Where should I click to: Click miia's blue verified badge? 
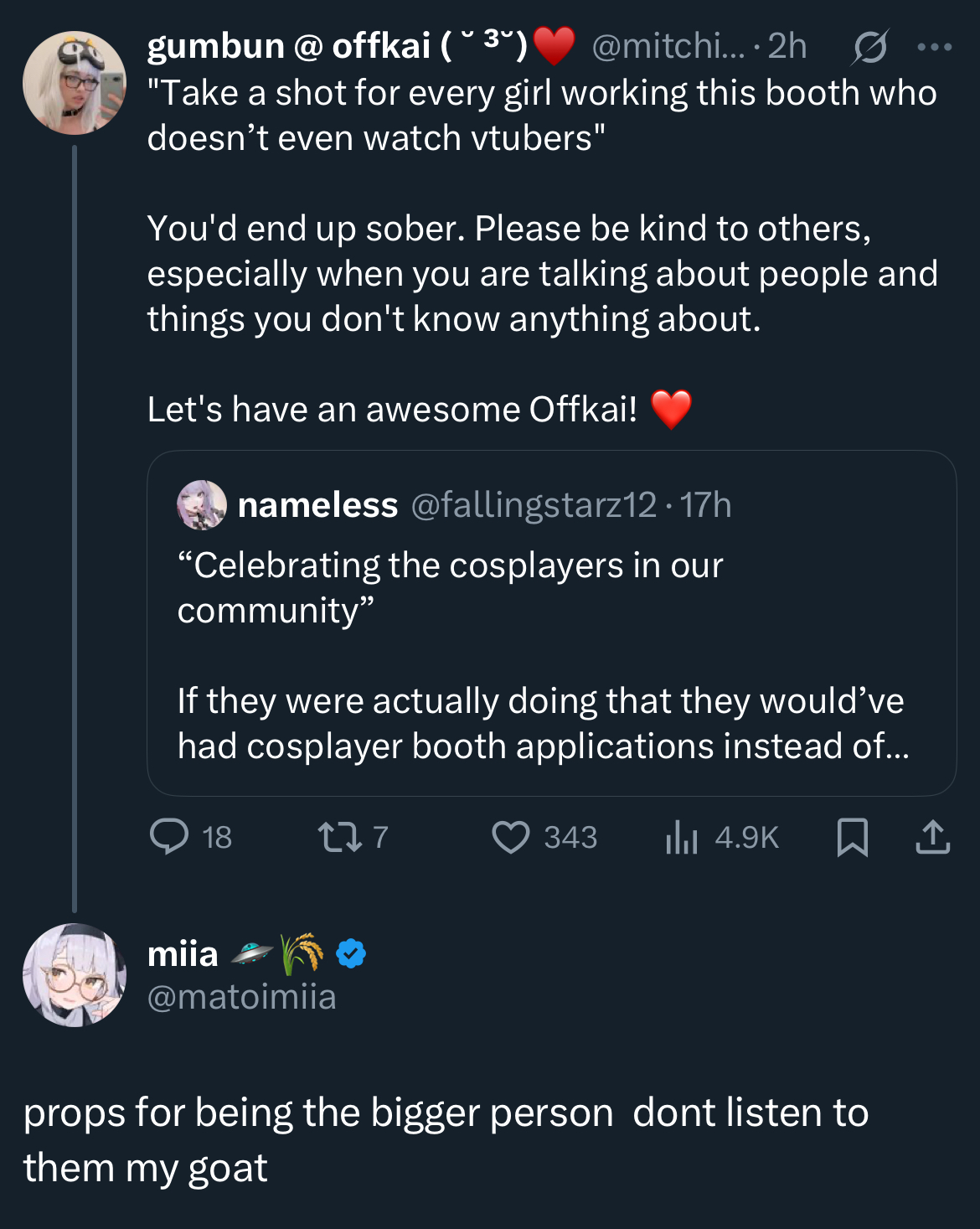click(351, 953)
